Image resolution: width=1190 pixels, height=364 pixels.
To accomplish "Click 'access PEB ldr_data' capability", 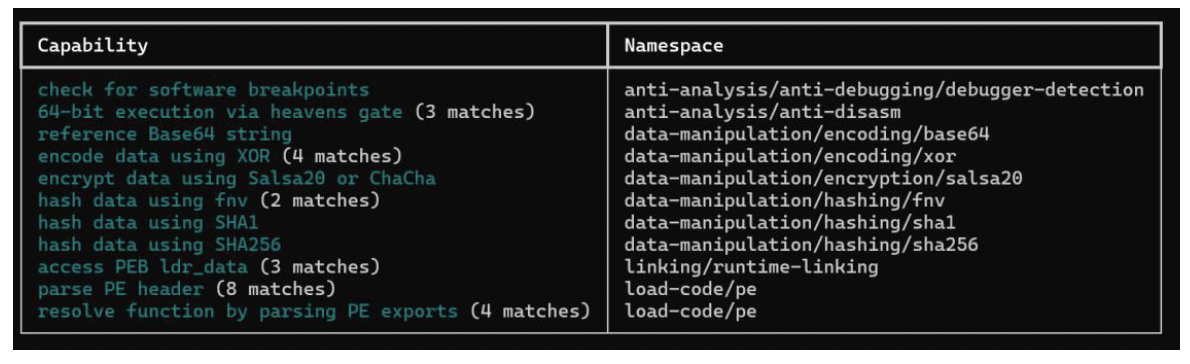I will 143,267.
